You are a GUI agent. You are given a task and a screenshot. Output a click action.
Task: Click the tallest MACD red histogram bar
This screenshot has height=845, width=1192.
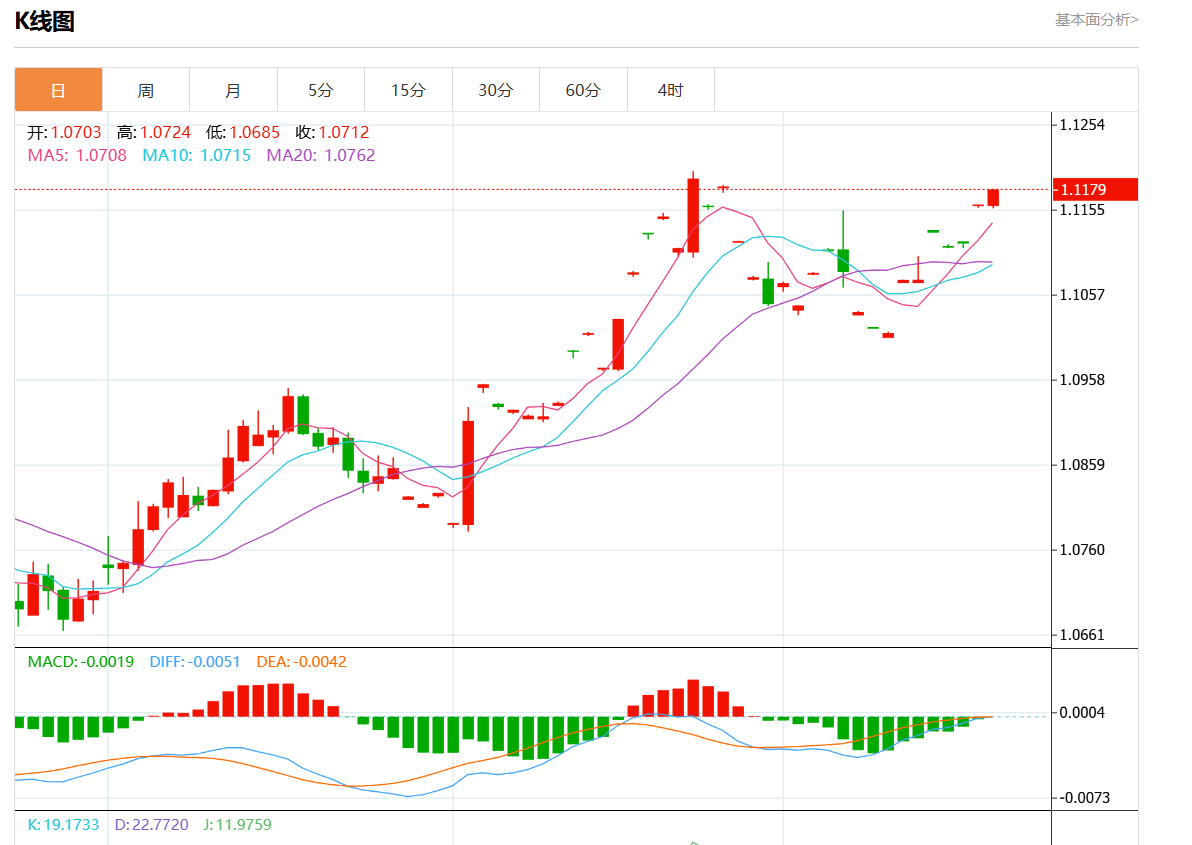coord(693,698)
